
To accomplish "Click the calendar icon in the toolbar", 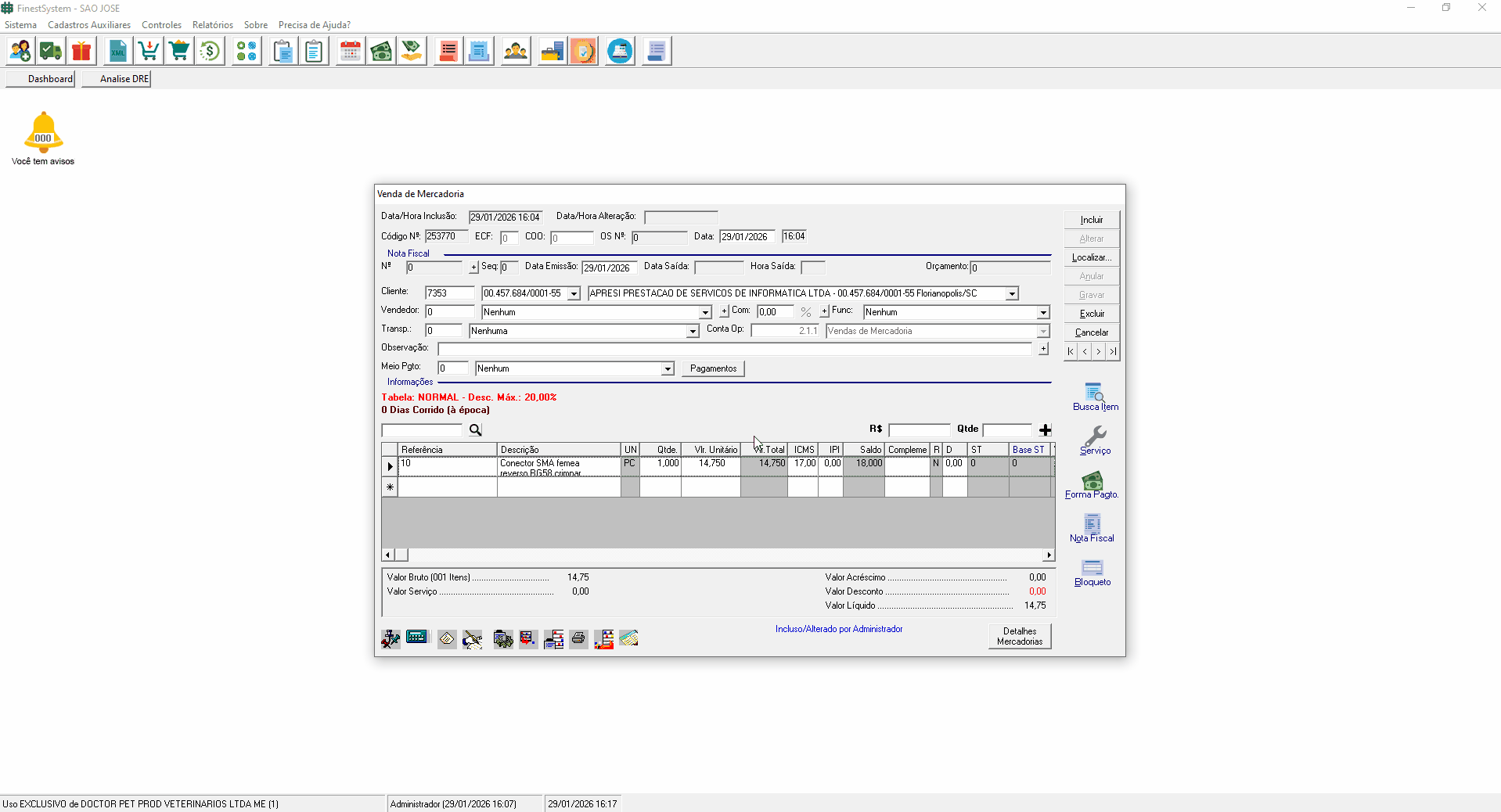I will click(351, 52).
